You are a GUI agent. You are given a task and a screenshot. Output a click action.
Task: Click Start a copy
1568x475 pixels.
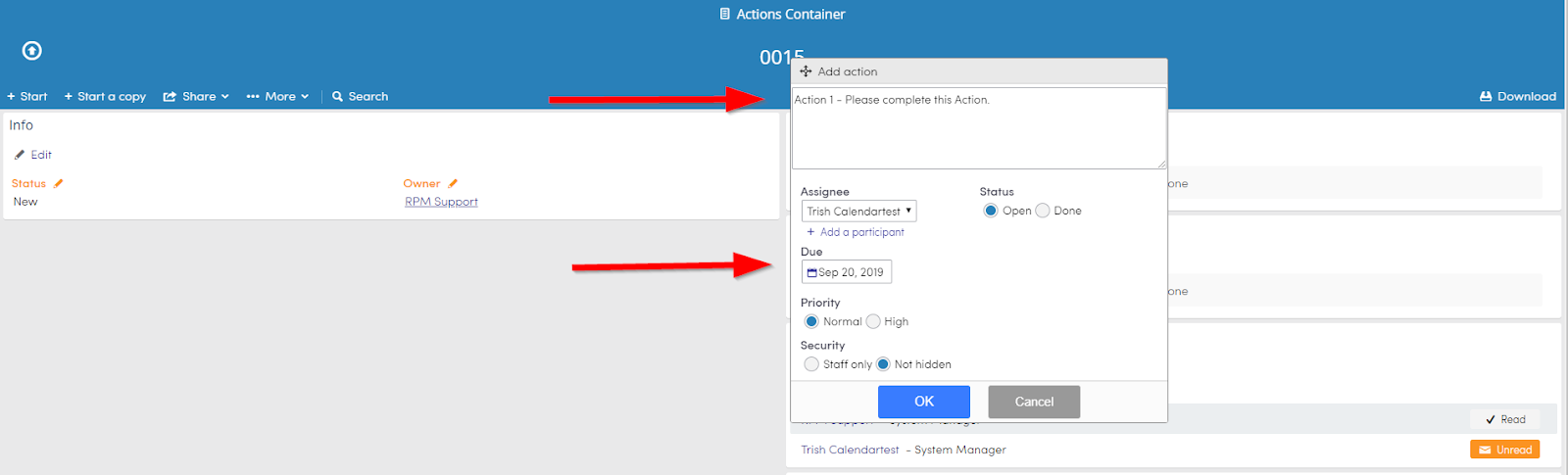click(x=105, y=96)
